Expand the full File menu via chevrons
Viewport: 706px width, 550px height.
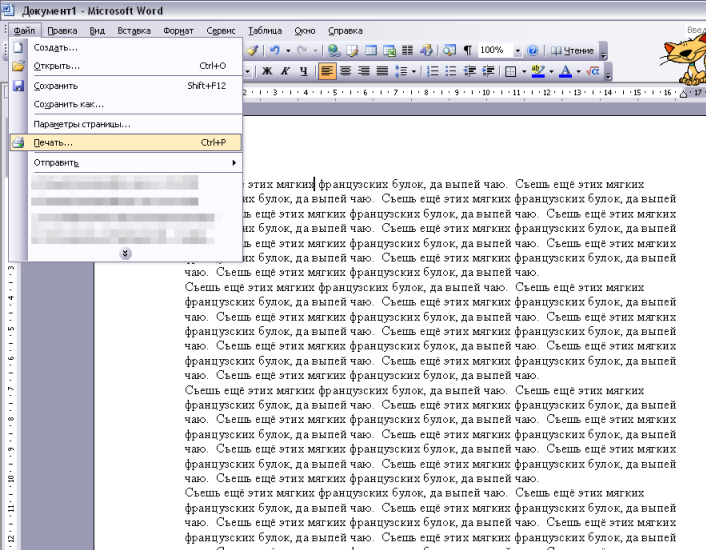coord(125,253)
